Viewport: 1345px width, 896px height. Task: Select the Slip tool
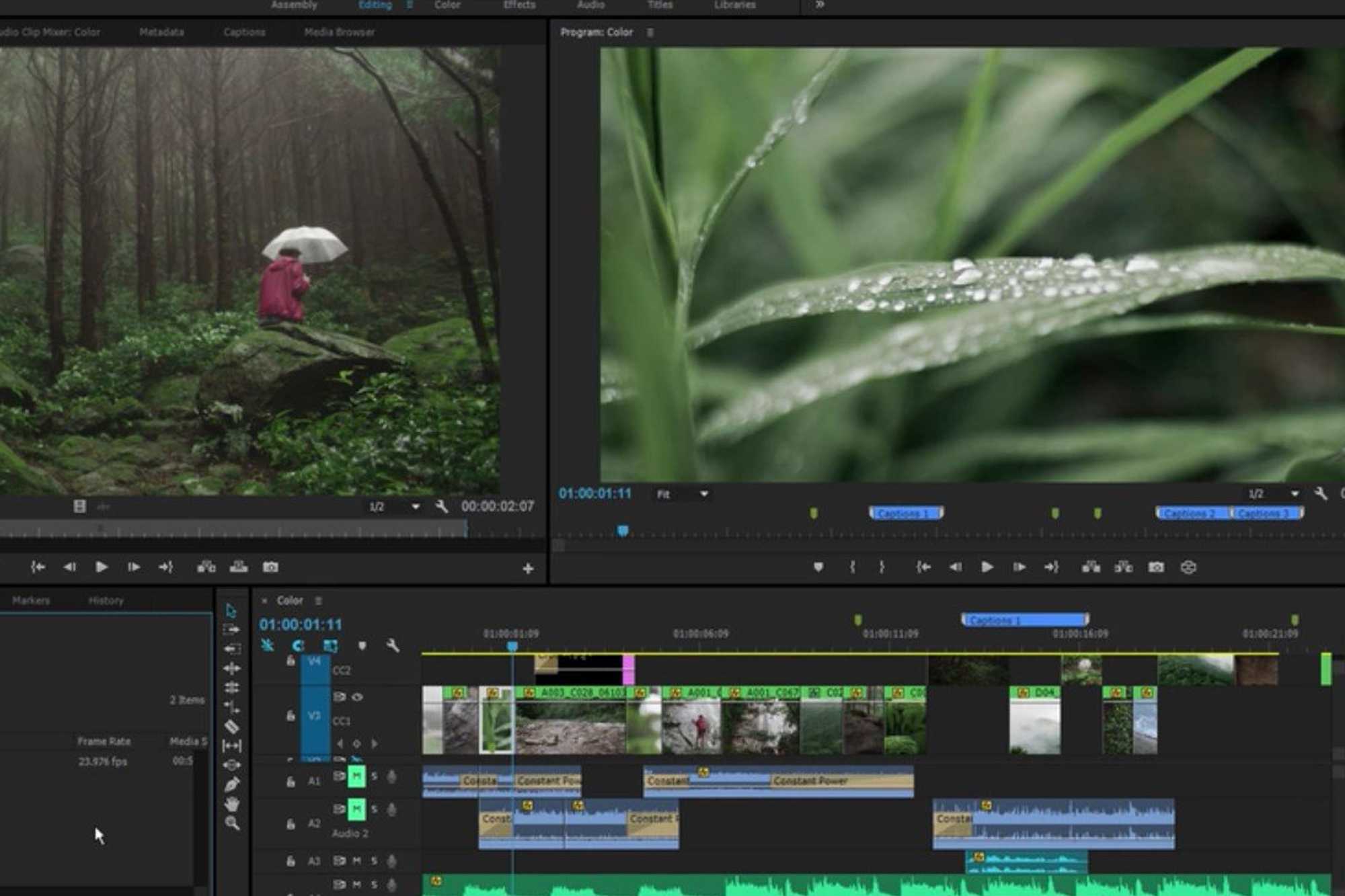pyautogui.click(x=231, y=745)
